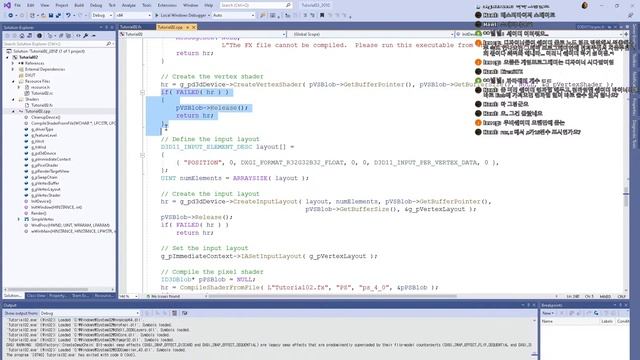Open the Edit menu

[31, 5]
